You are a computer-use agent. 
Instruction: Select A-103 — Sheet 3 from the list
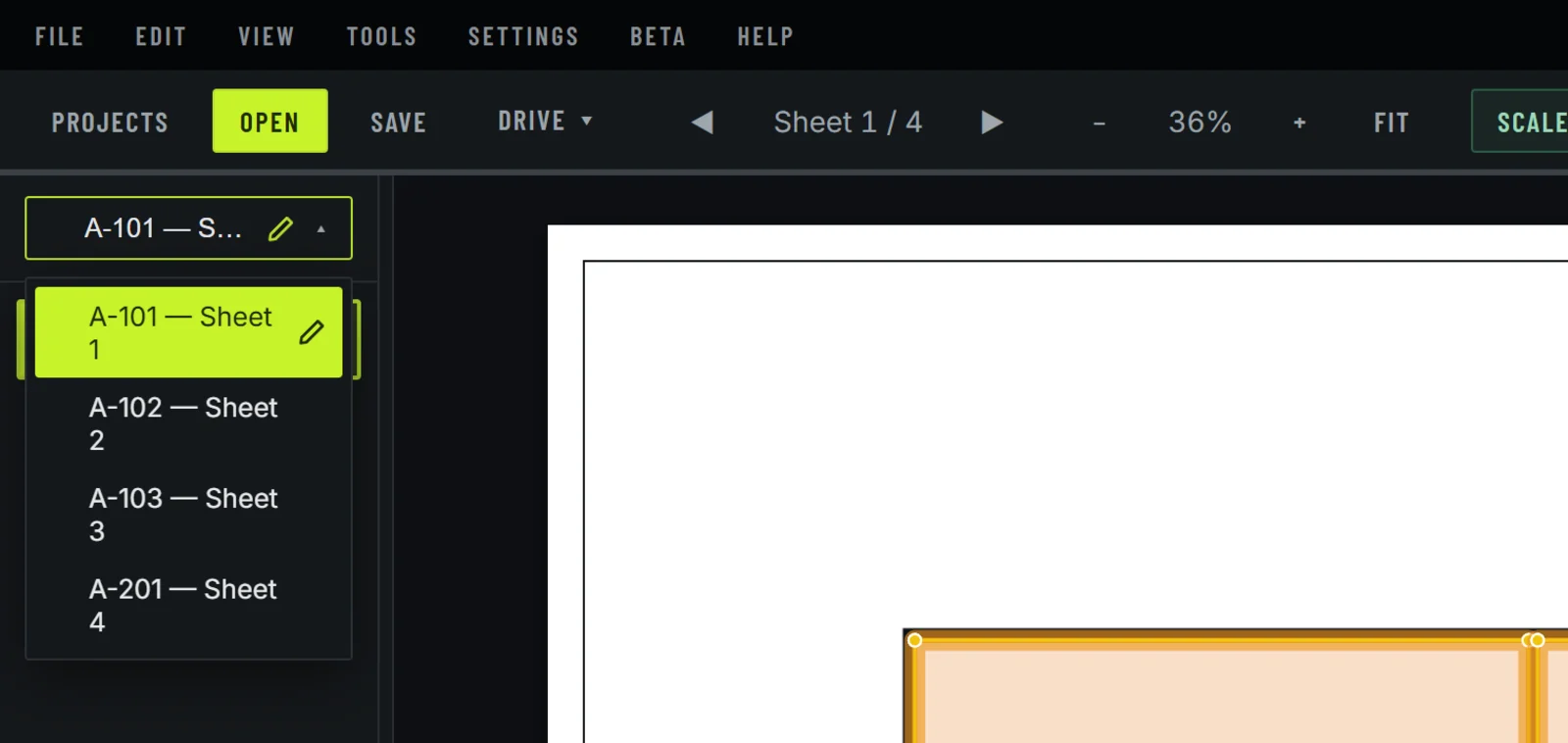pyautogui.click(x=188, y=515)
